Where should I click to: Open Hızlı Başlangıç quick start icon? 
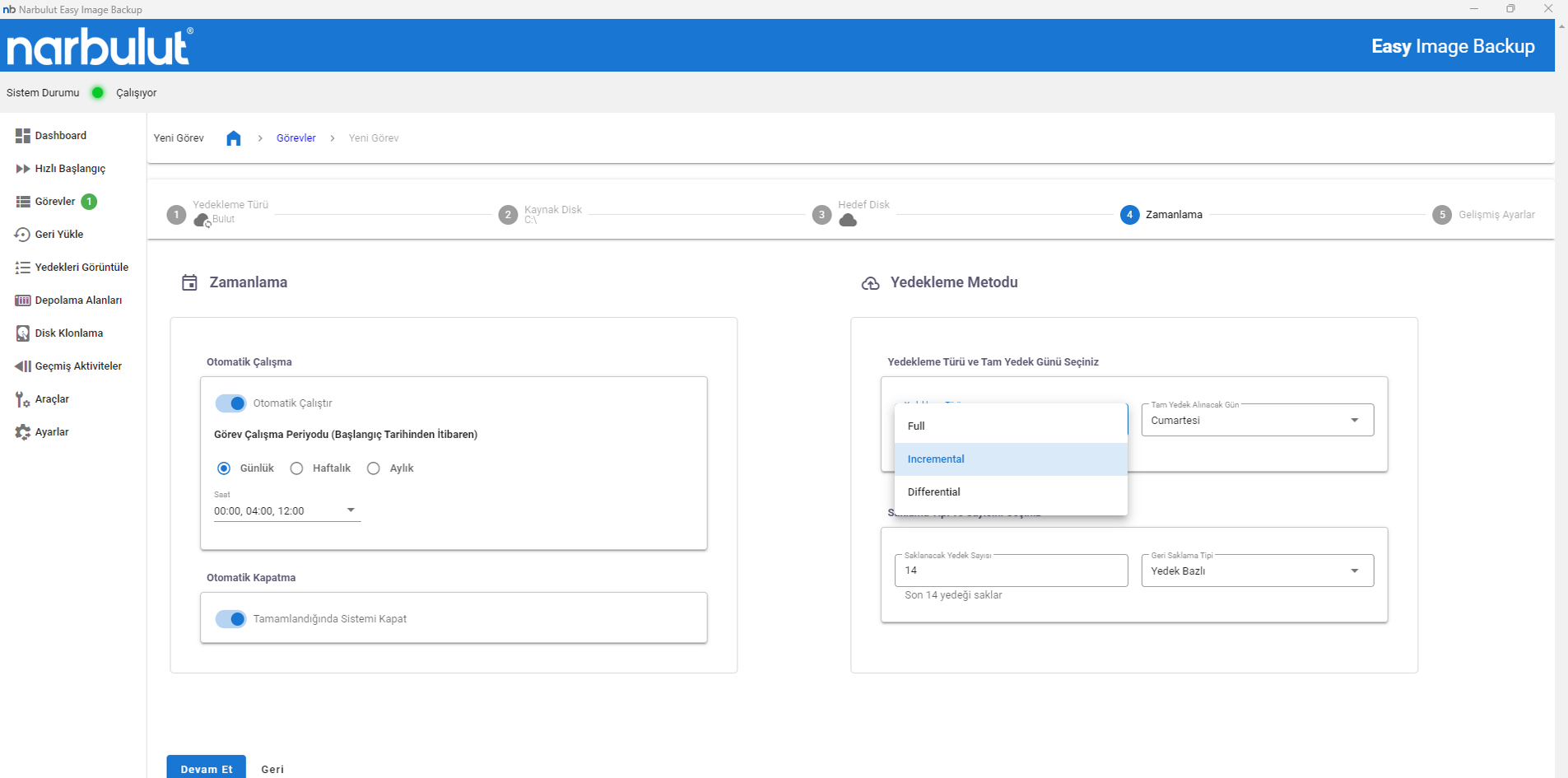click(22, 169)
